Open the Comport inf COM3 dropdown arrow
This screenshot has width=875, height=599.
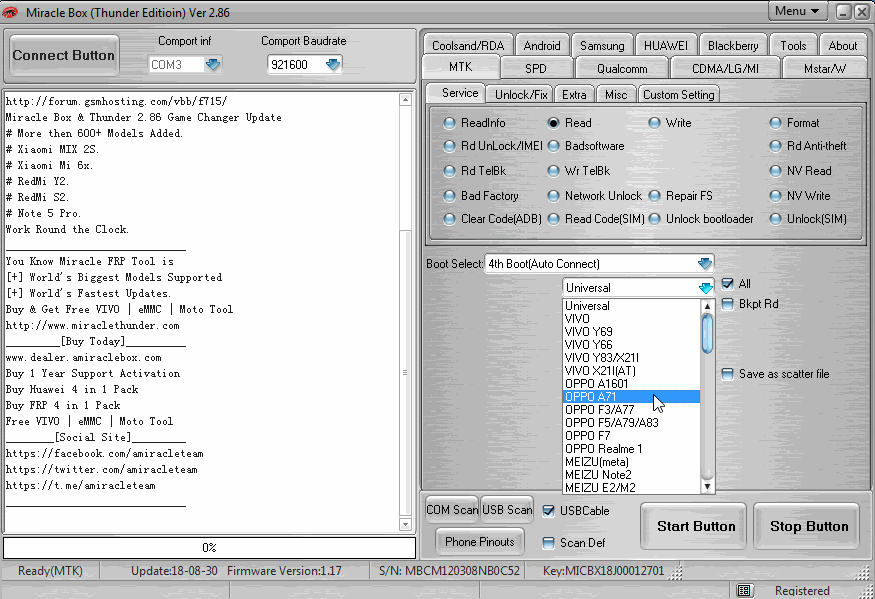[x=213, y=65]
